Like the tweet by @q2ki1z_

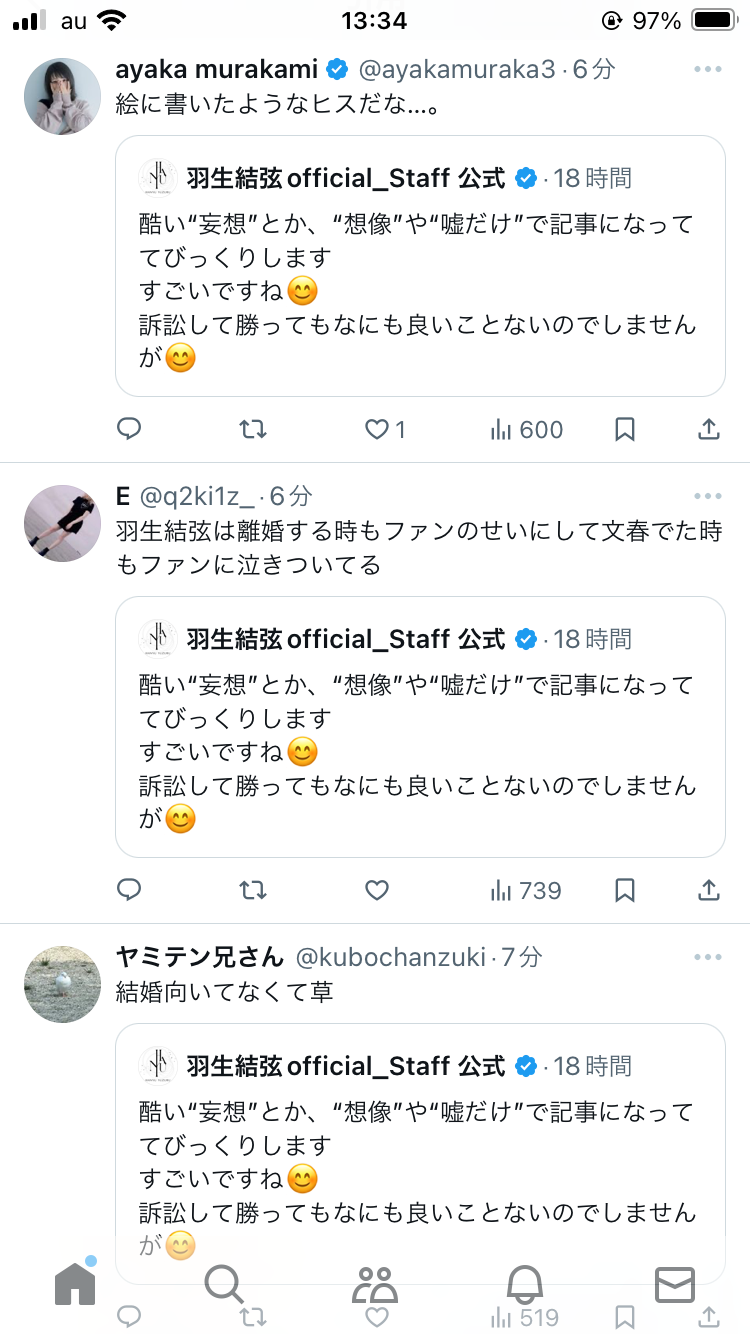[376, 890]
